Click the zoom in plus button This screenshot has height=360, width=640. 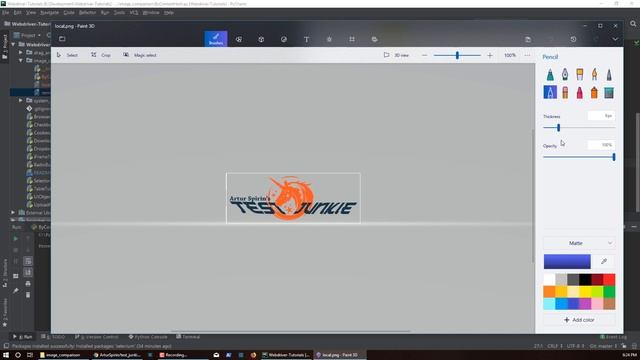(x=490, y=55)
